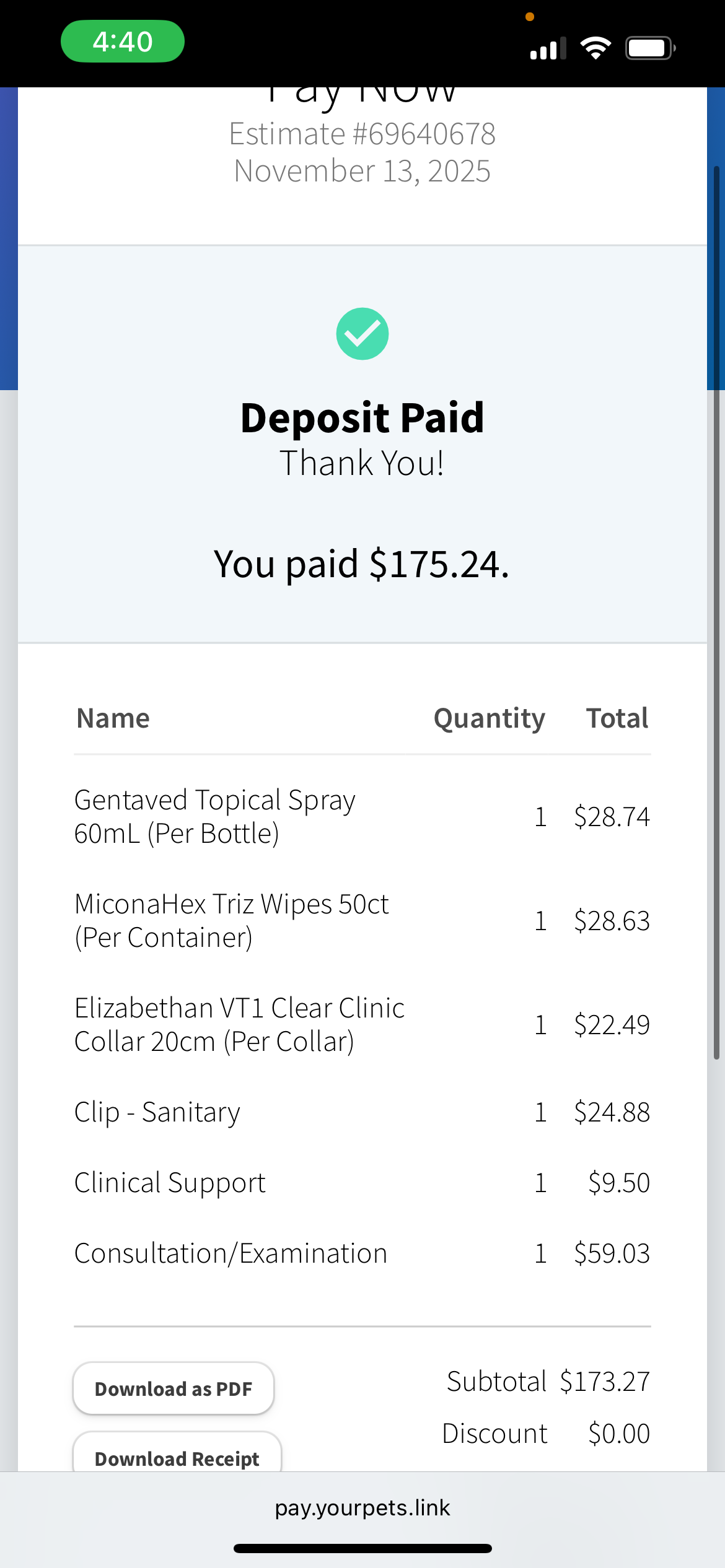
Task: Tap the cellular signal bars icon
Action: click(x=548, y=48)
